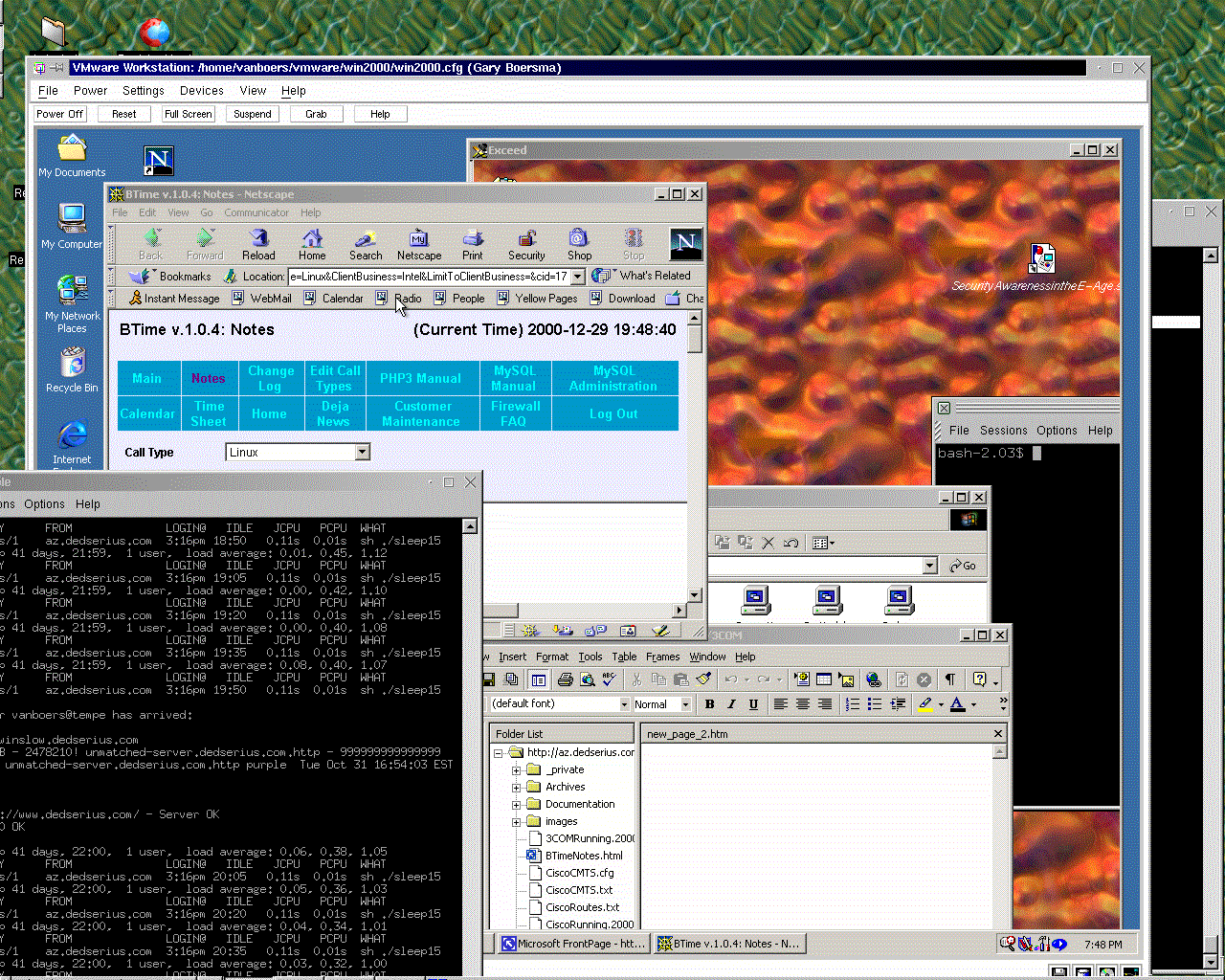Open Netscape Bookmarks icon
Screen dimensions: 1225x980
pyautogui.click(x=140, y=276)
